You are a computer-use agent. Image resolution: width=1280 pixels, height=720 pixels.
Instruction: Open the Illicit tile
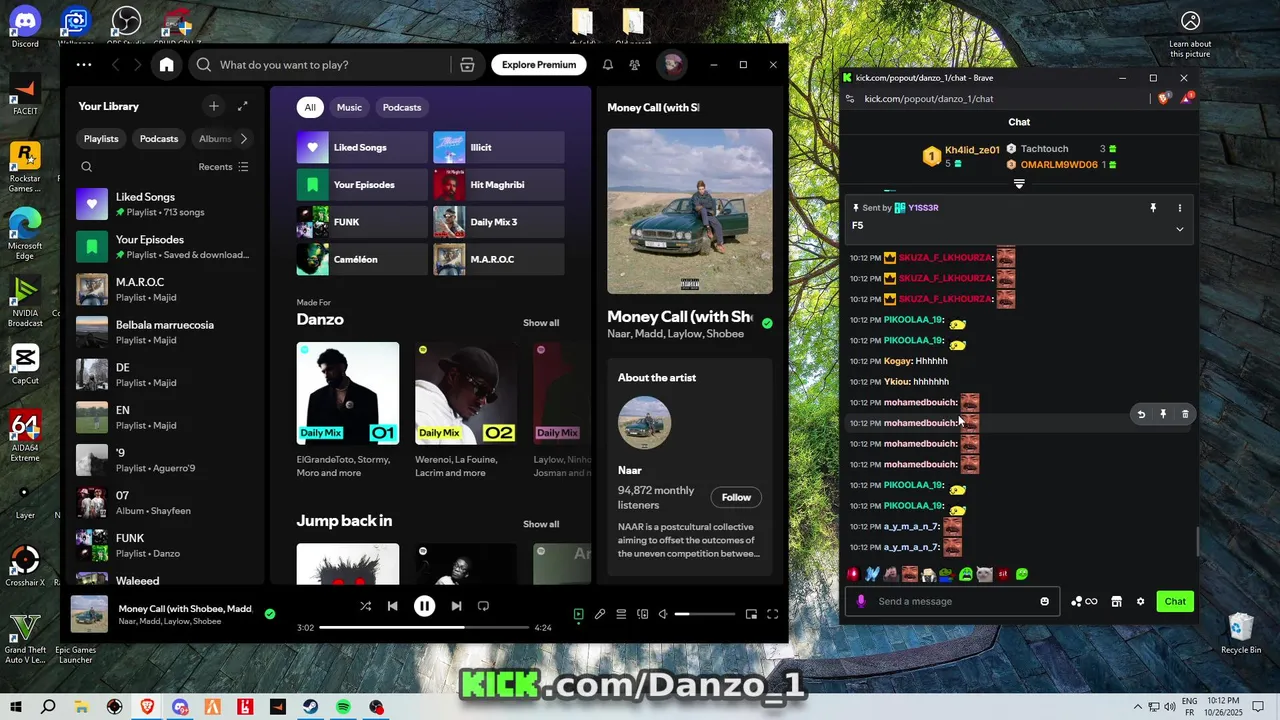point(498,147)
